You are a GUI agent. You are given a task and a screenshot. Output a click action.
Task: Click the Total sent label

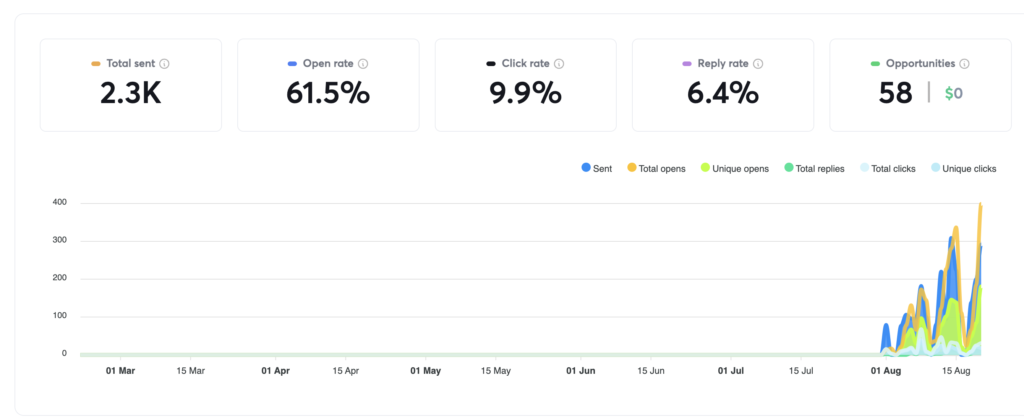pyautogui.click(x=131, y=64)
